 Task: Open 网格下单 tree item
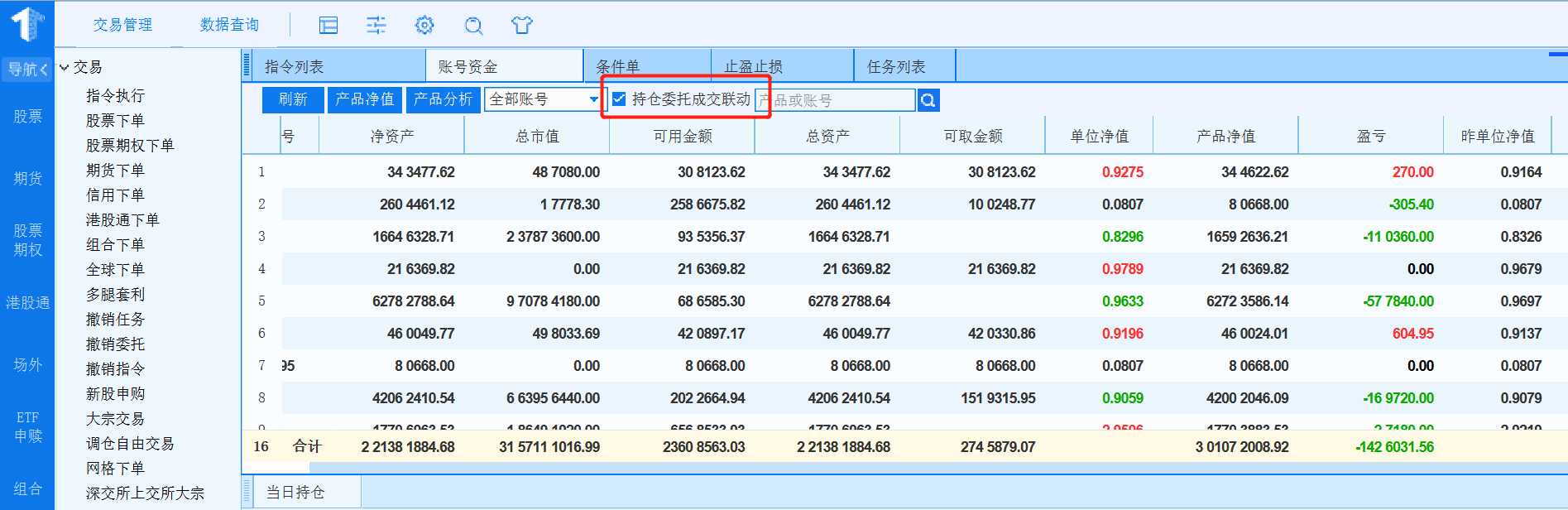(x=115, y=469)
